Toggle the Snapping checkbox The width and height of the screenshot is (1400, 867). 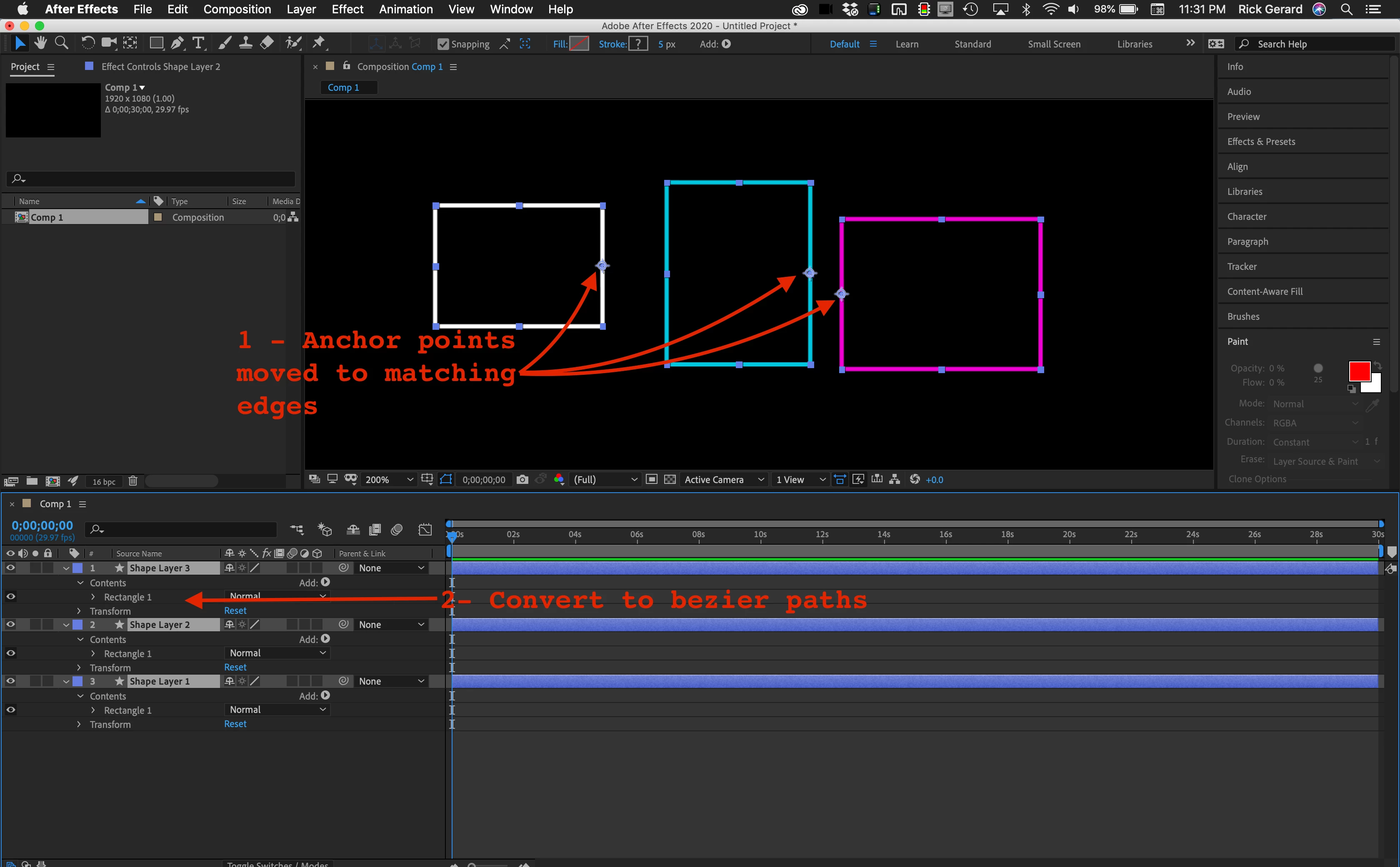(443, 44)
